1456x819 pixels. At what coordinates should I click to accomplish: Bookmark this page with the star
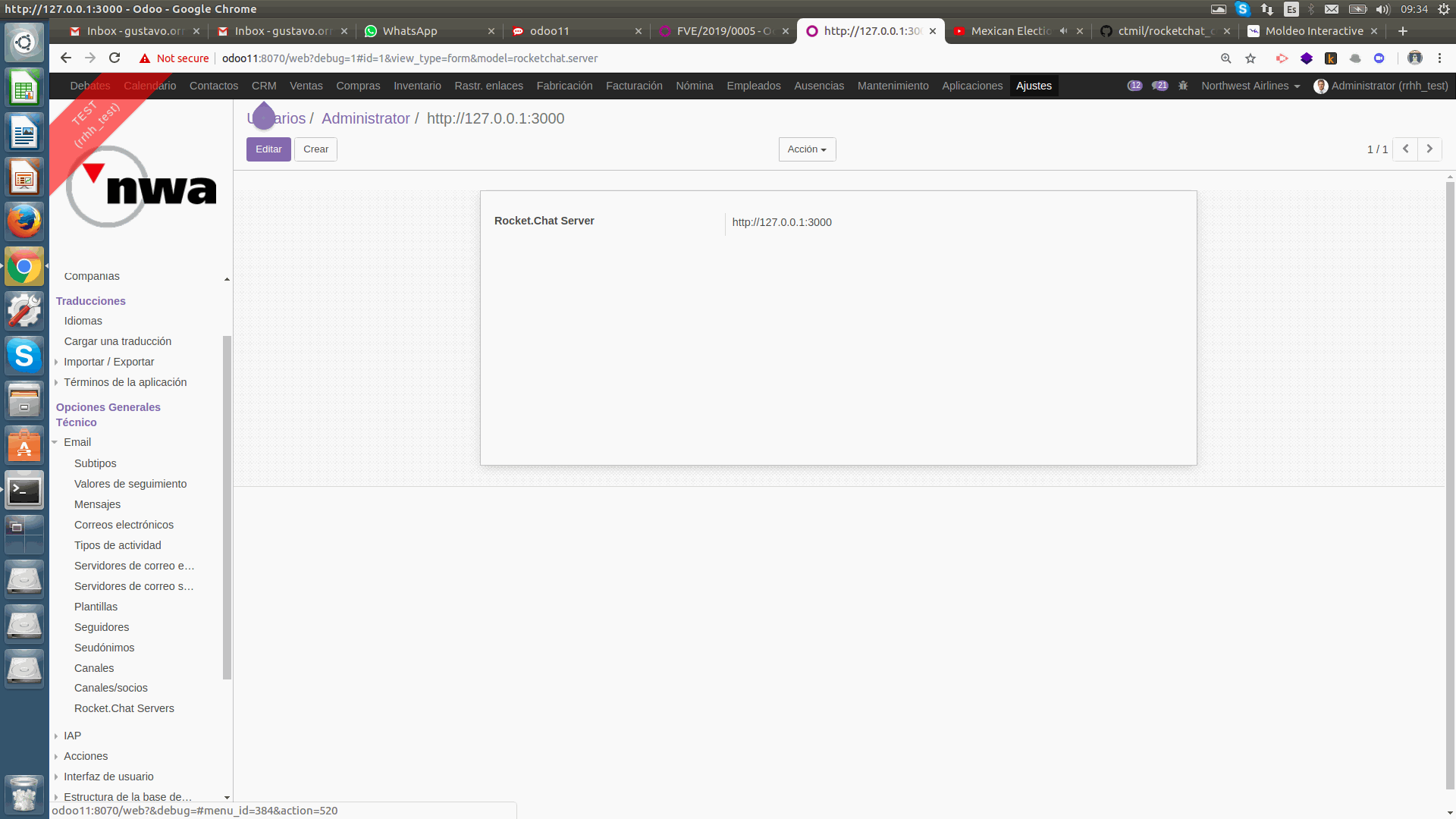[x=1250, y=58]
